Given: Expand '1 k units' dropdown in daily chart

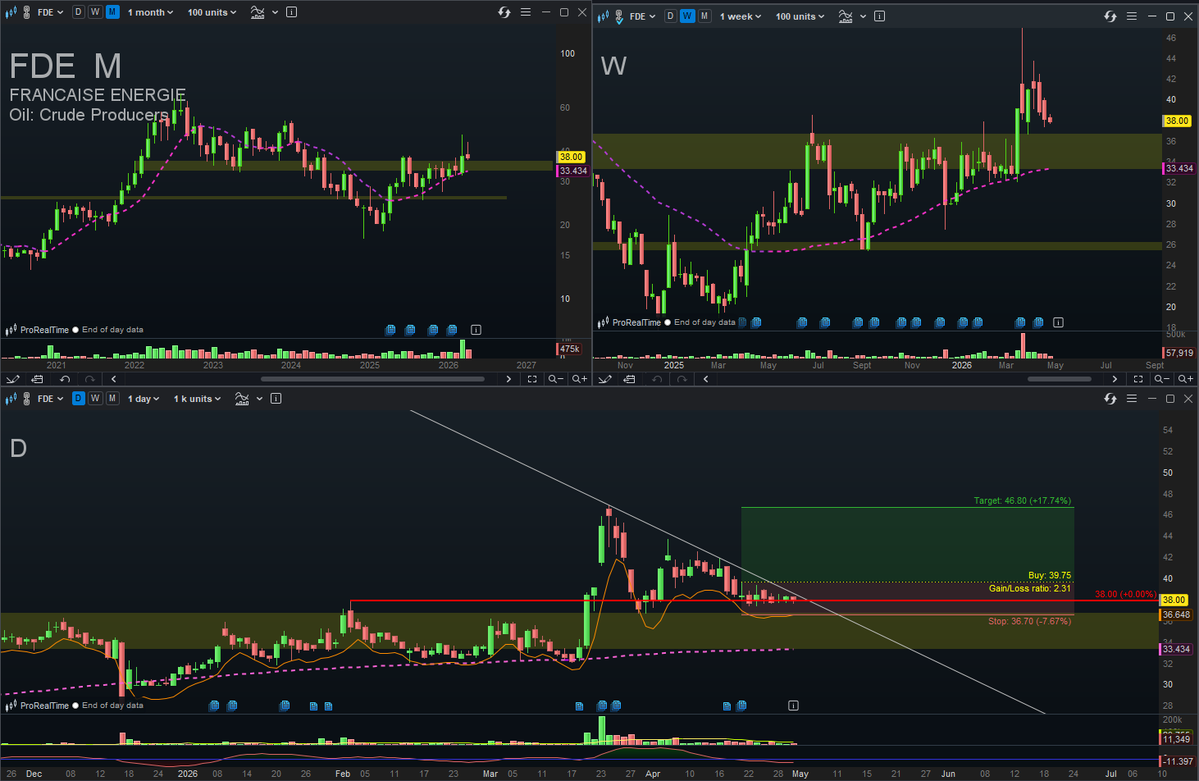Looking at the screenshot, I should coord(197,399).
